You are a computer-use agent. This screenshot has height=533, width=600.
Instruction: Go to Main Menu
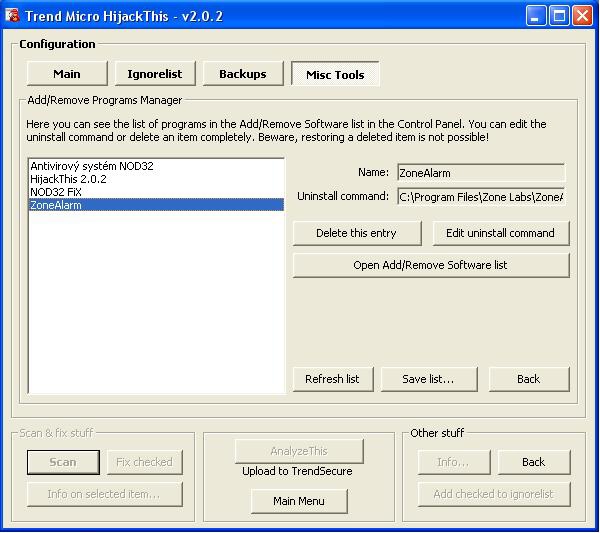tap(299, 501)
